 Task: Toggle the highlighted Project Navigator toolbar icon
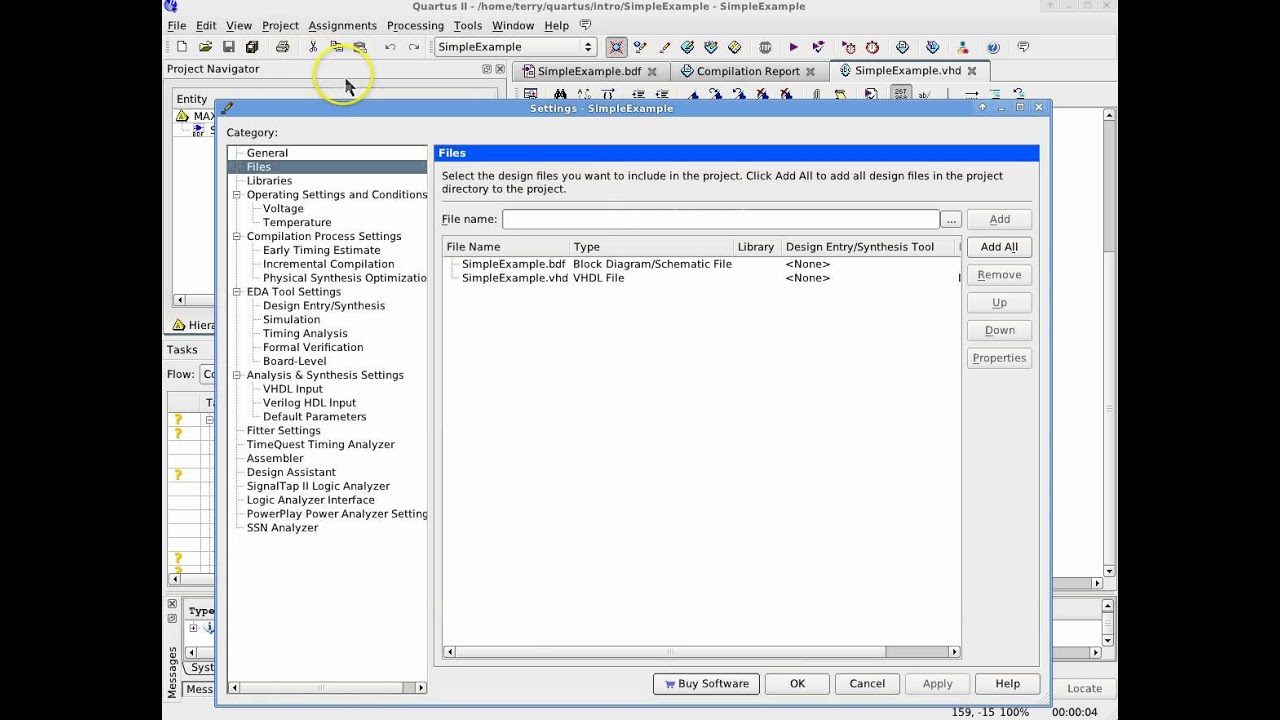(x=617, y=47)
